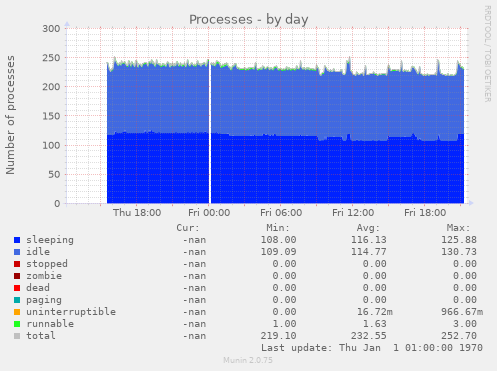
Task: Click the 200 y-axis label
Action: coord(51,87)
